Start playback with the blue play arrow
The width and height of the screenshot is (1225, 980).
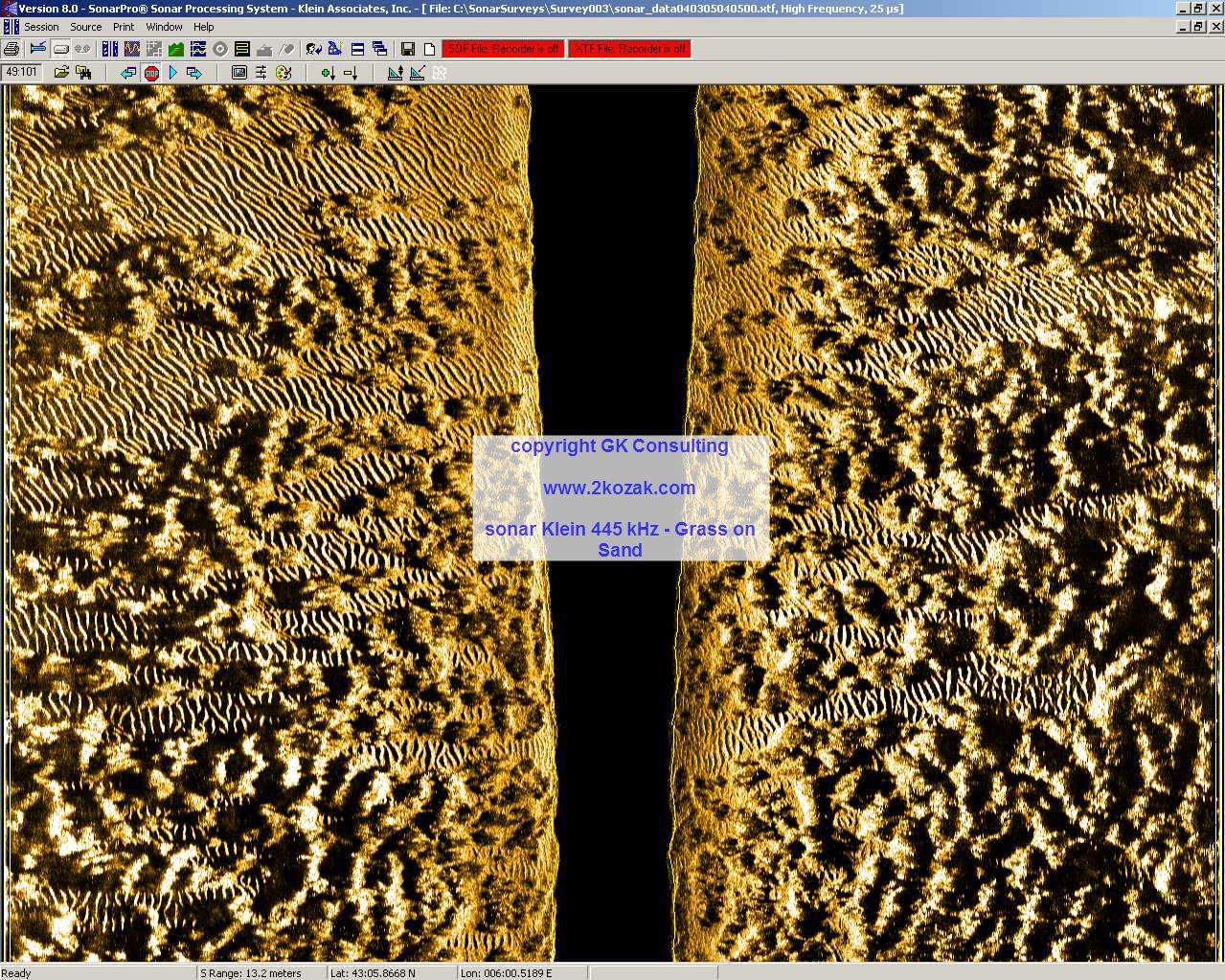[x=173, y=73]
